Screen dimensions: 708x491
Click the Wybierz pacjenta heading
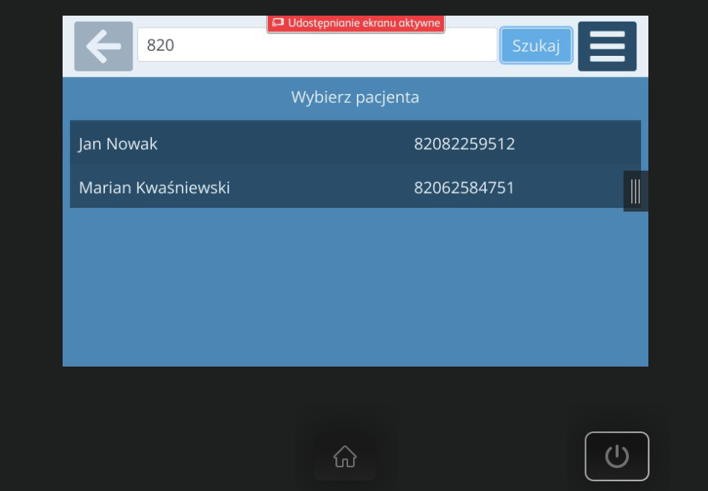point(355,97)
